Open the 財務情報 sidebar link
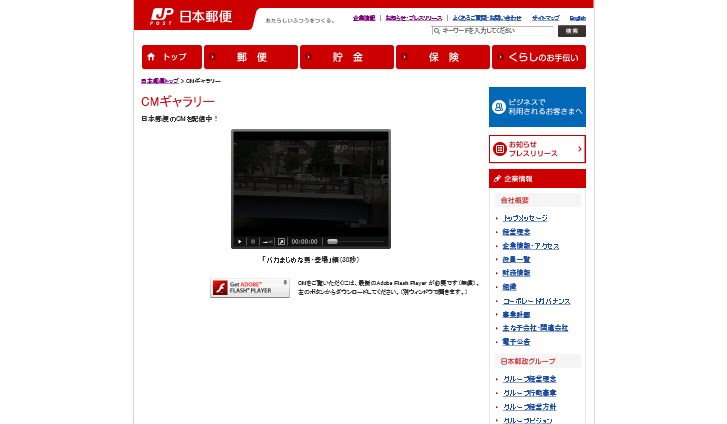Image resolution: width=727 pixels, height=424 pixels. tap(516, 273)
